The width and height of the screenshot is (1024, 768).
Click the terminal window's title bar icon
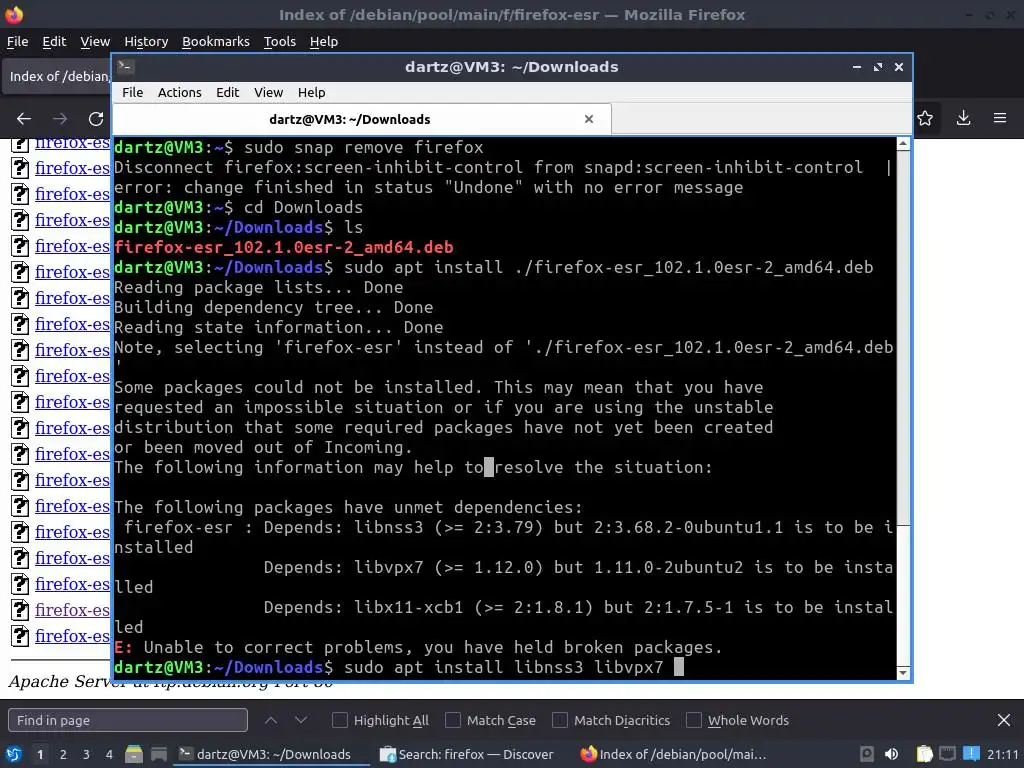point(126,67)
